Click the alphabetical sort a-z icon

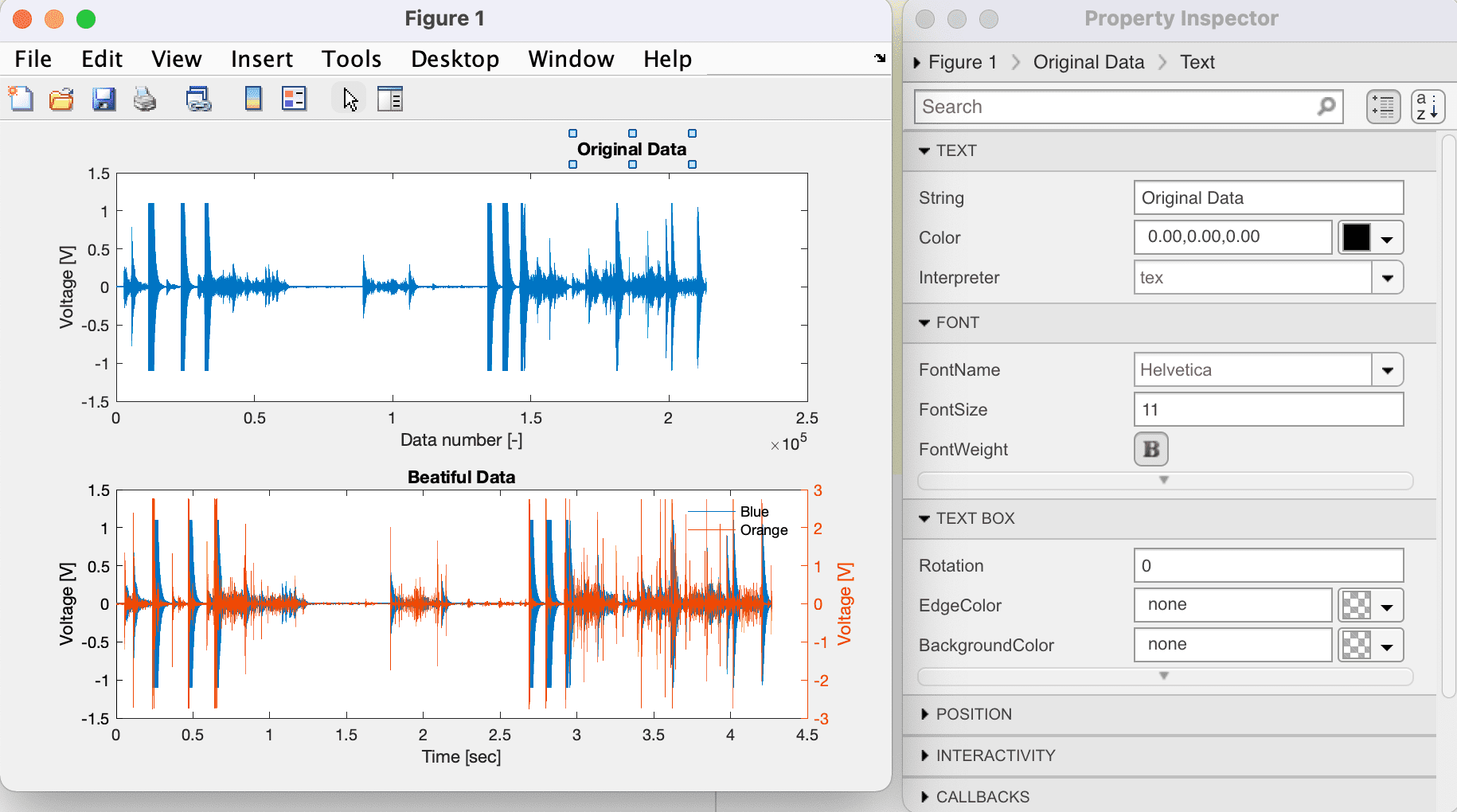tap(1428, 107)
